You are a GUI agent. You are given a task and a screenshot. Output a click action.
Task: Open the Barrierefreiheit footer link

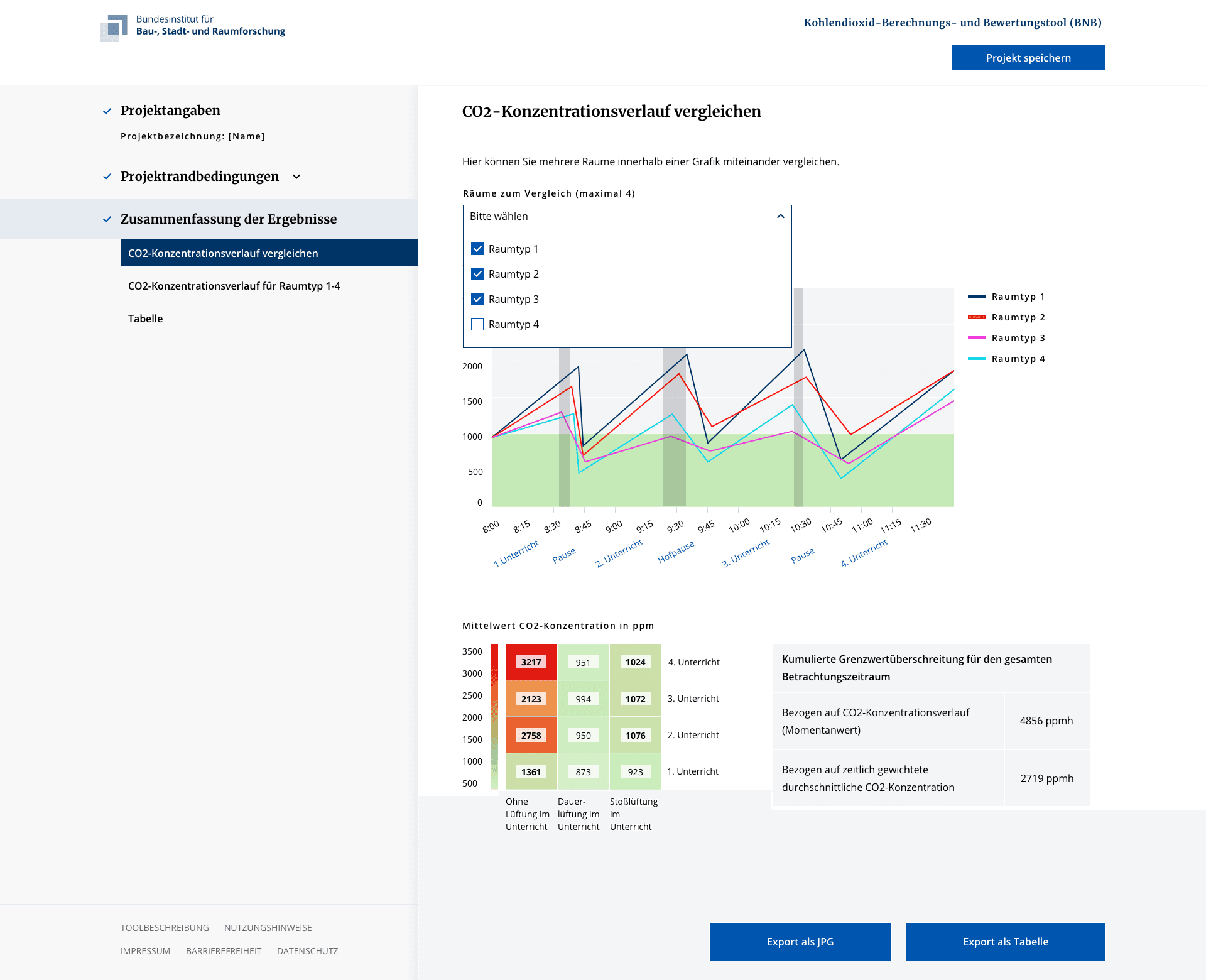224,951
